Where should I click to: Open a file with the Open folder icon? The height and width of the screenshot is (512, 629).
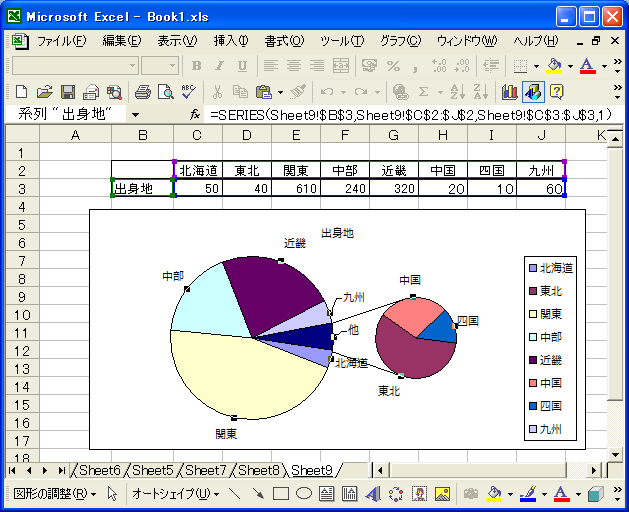[45, 92]
